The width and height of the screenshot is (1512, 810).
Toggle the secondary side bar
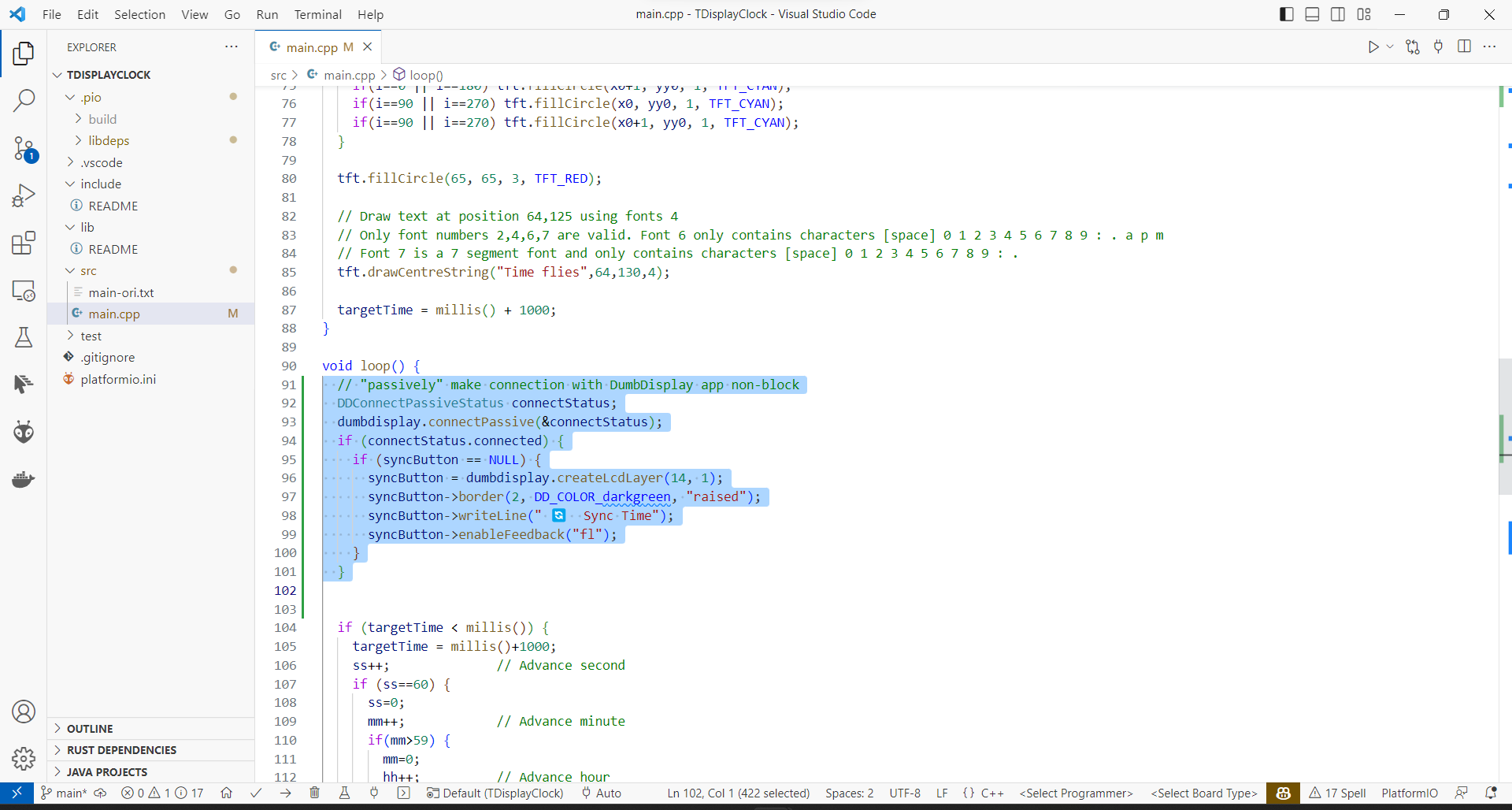[1338, 14]
